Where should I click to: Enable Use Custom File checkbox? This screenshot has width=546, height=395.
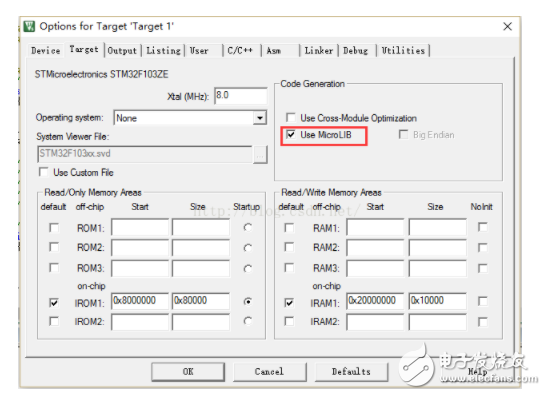click(x=44, y=172)
